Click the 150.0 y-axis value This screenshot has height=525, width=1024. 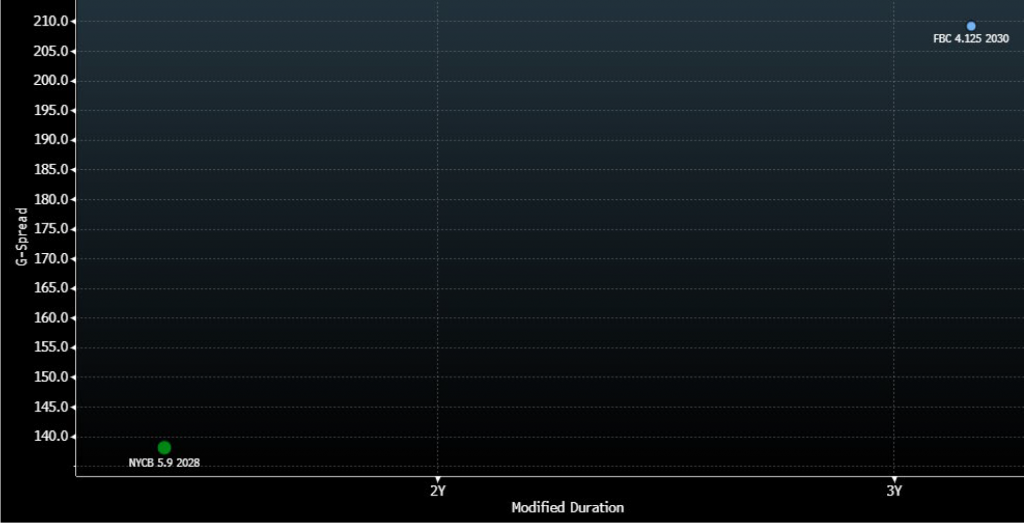(x=49, y=377)
